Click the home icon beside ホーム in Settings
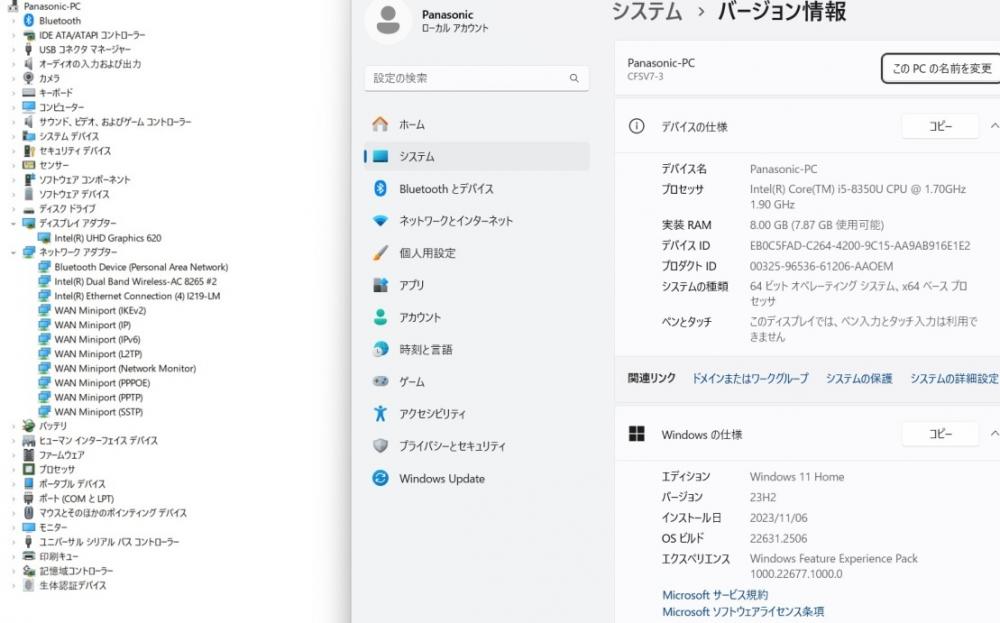Screen dimensions: 1000x623 click(380, 124)
